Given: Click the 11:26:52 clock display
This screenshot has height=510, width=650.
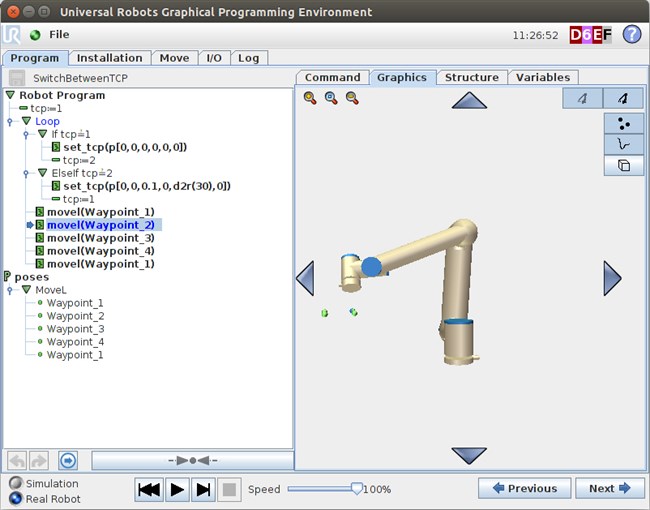Looking at the screenshot, I should (x=535, y=35).
